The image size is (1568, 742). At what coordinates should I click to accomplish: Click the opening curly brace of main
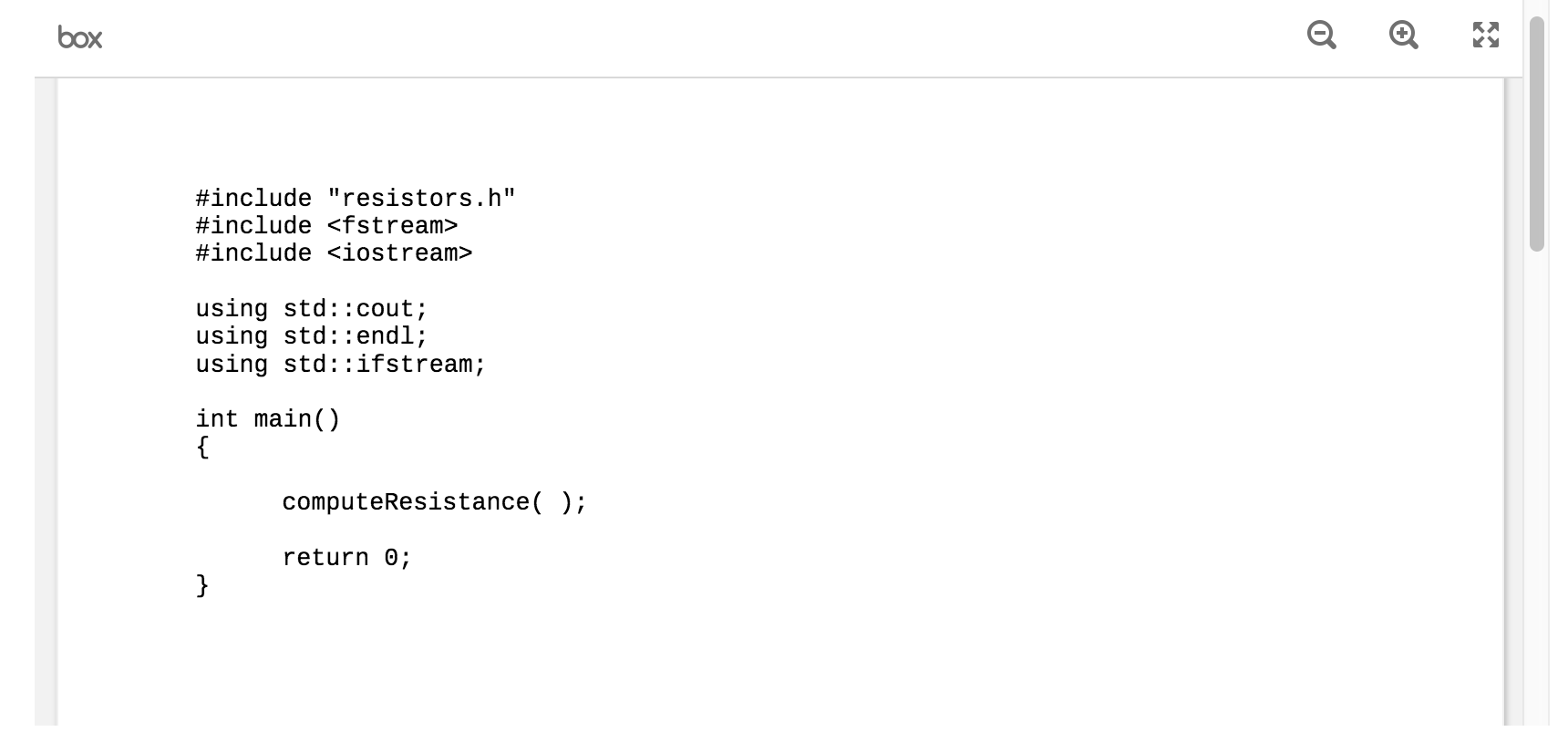coord(202,448)
